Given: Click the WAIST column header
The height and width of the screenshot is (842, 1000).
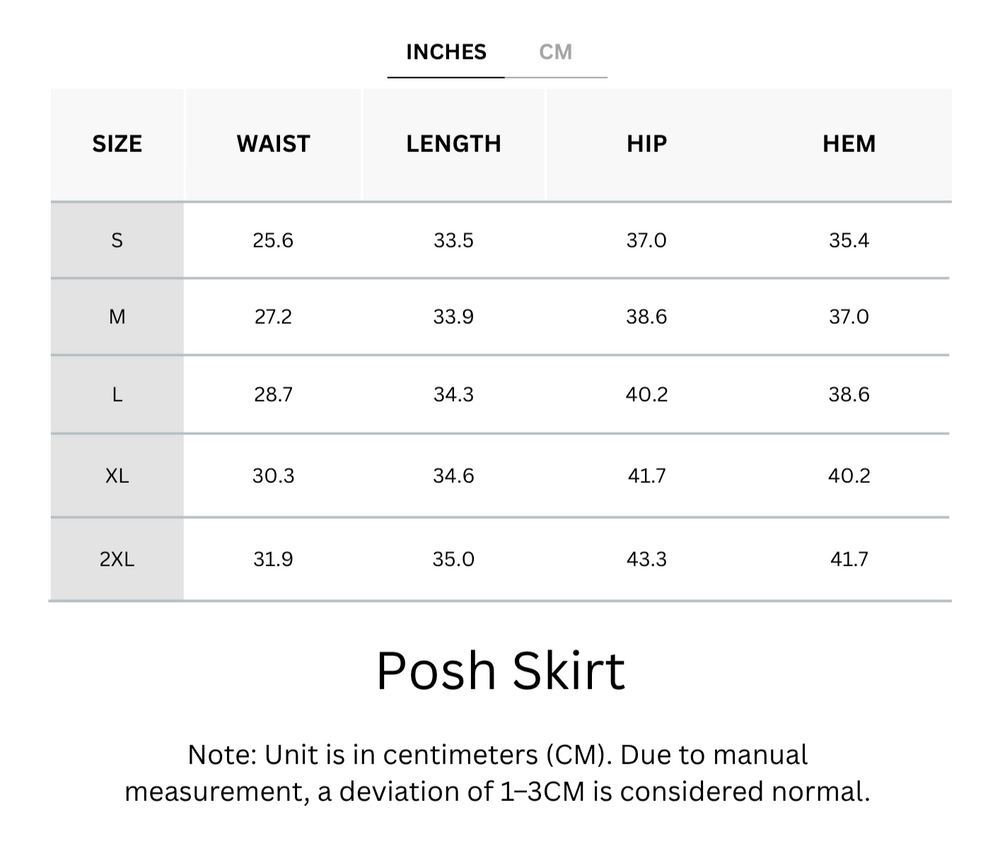Looking at the screenshot, I should (x=273, y=144).
